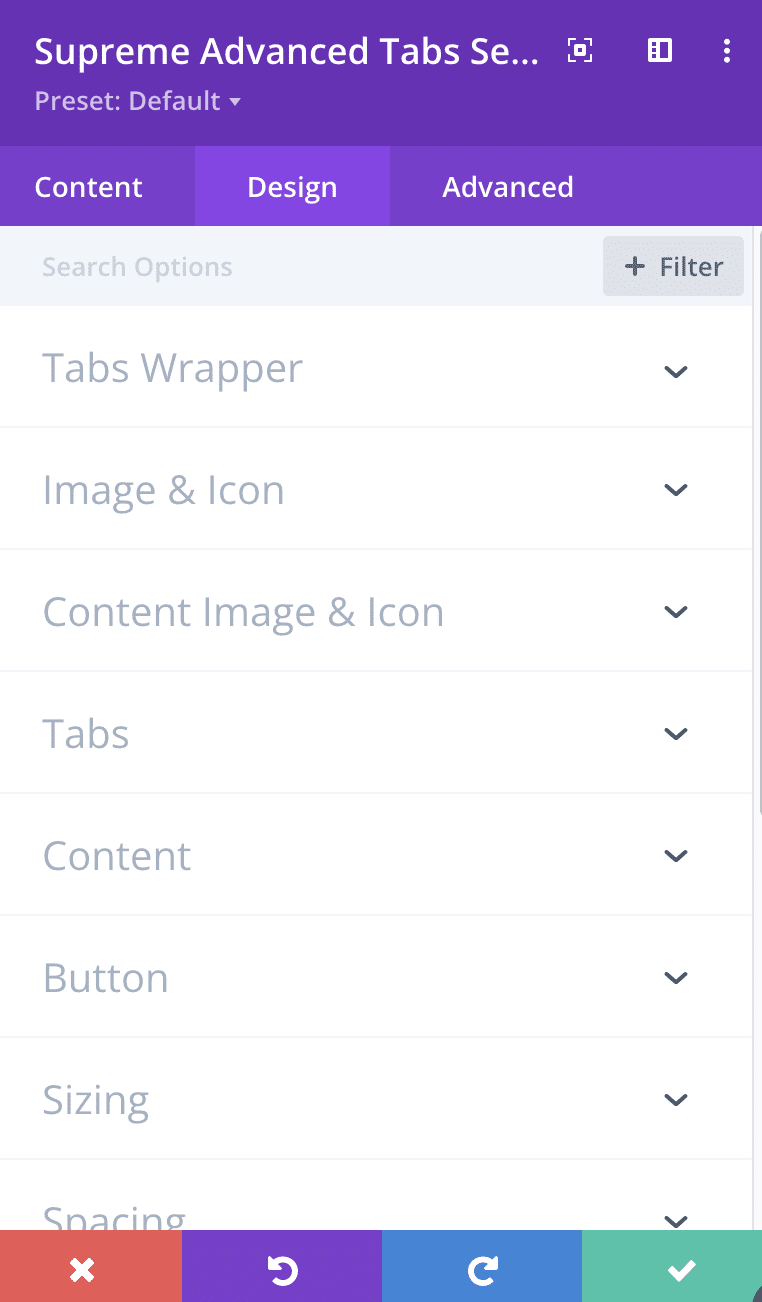Click the Search Options field

pyautogui.click(x=300, y=267)
